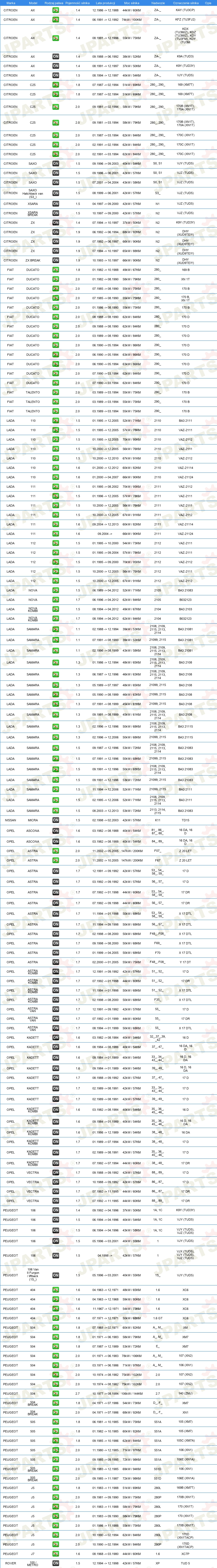Click the Oznaczenie silnika column header

pos(185,3)
